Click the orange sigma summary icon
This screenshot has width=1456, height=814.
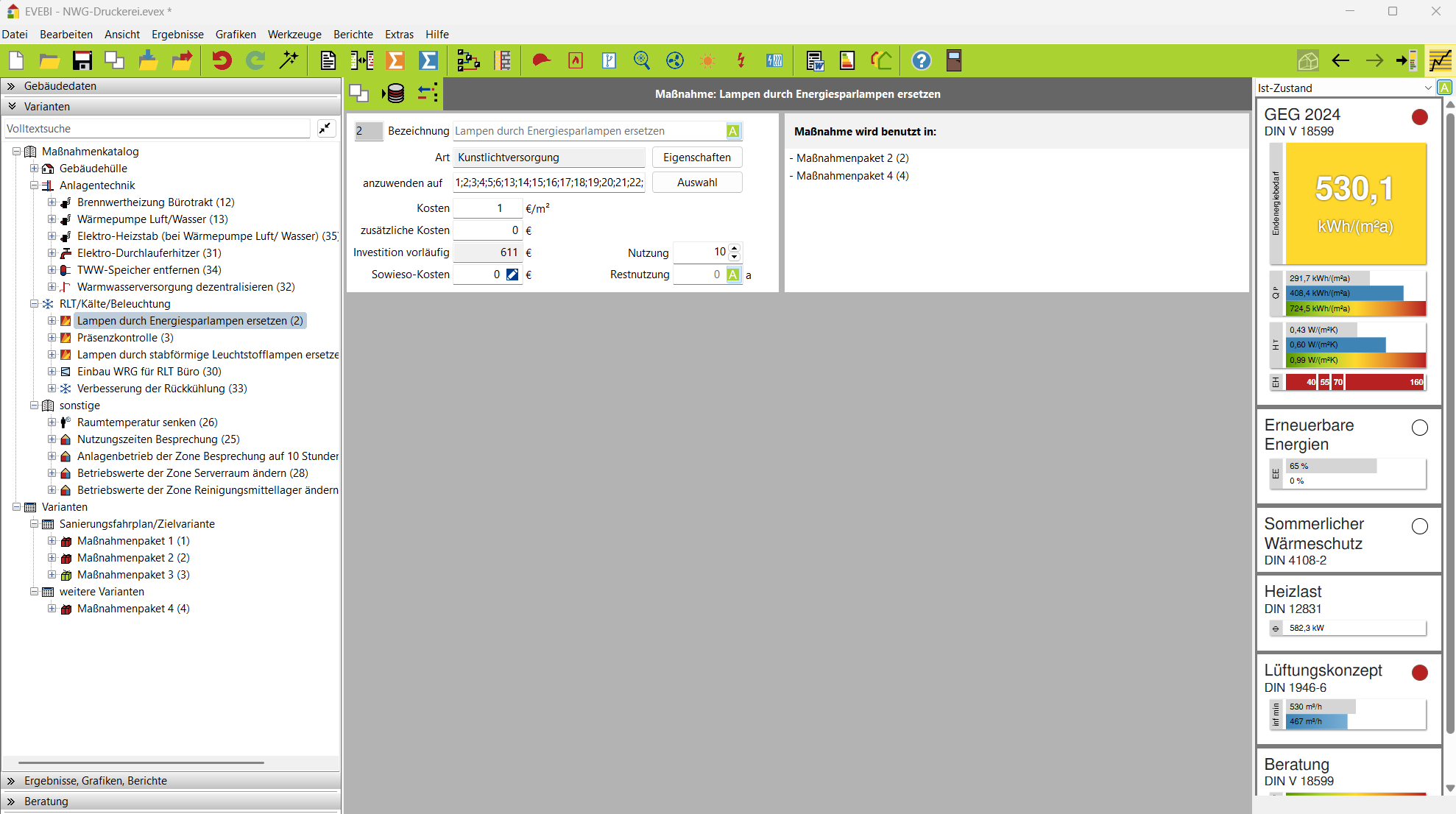click(x=395, y=60)
